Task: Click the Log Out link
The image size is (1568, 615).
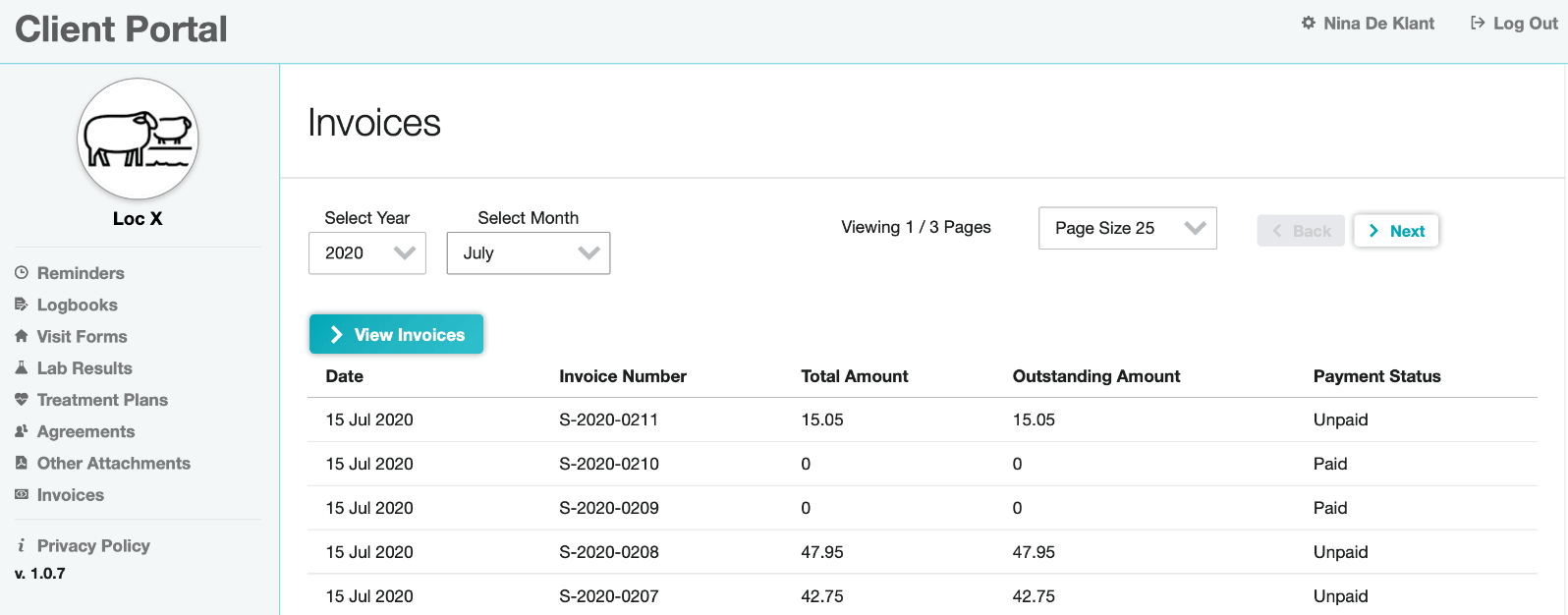Action: click(x=1525, y=23)
